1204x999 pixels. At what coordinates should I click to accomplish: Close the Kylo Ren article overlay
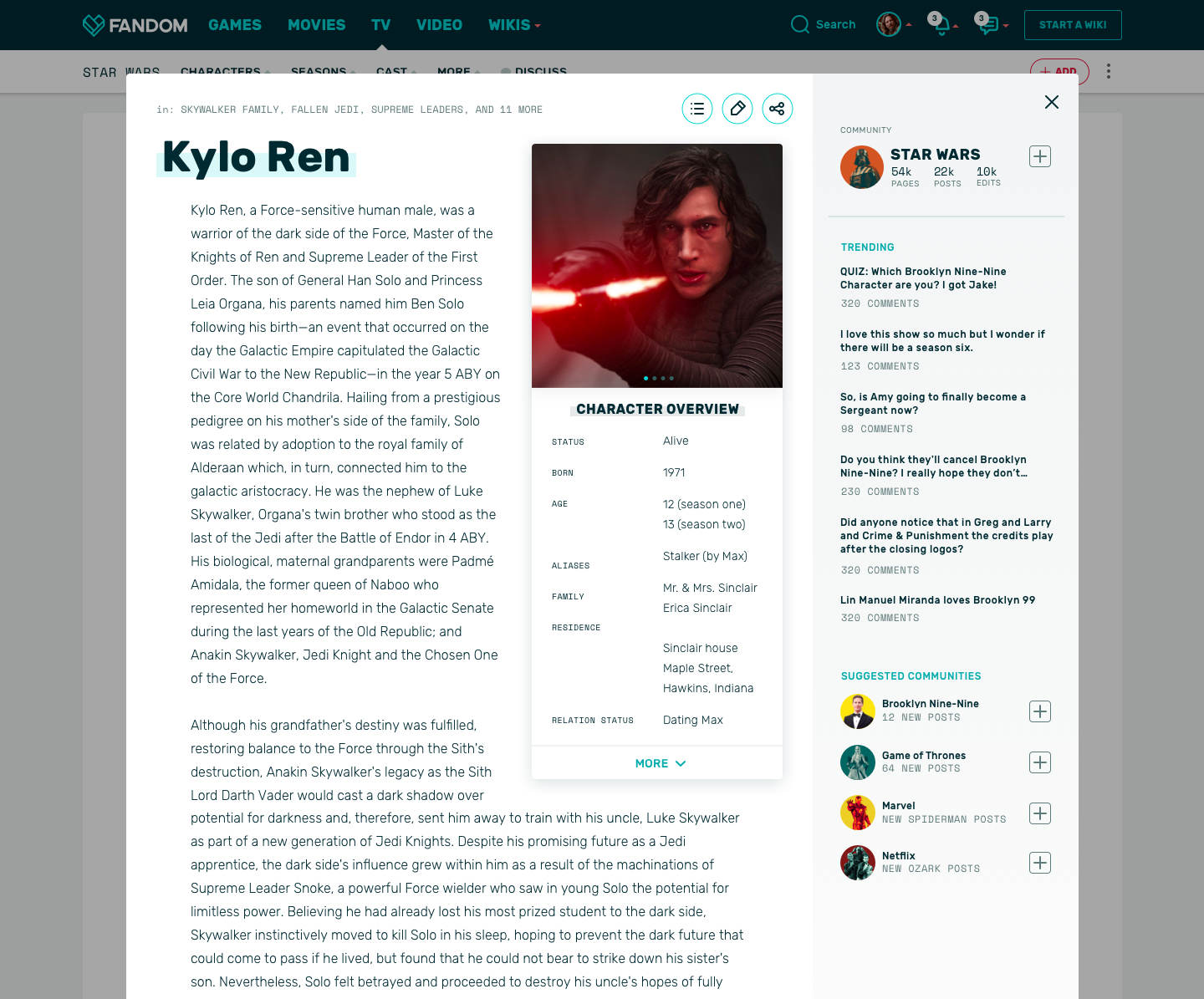(x=1051, y=102)
